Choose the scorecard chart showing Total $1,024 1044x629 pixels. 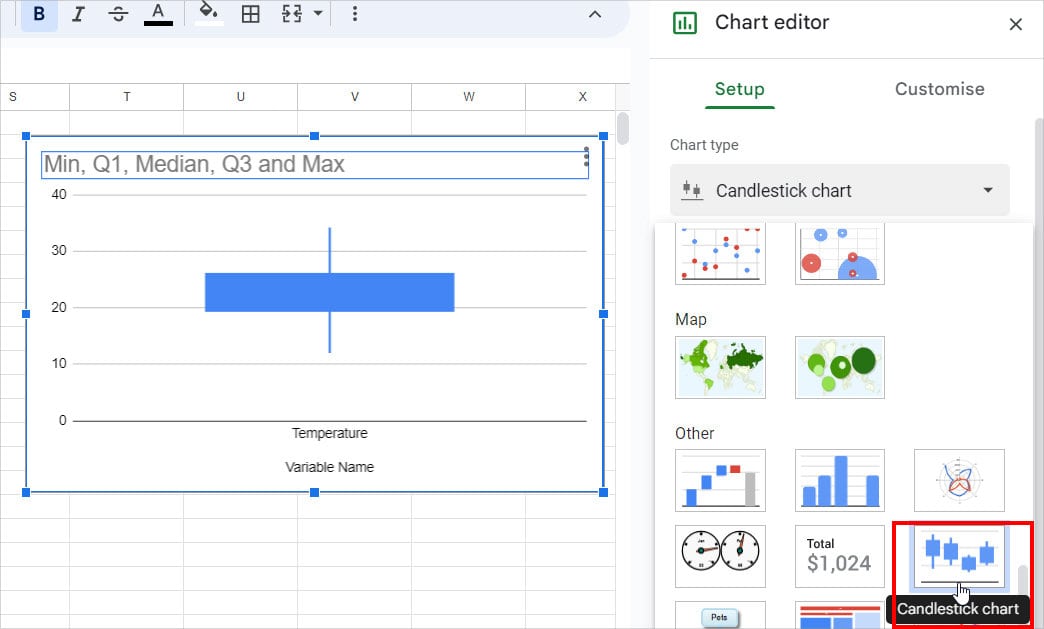click(x=840, y=556)
